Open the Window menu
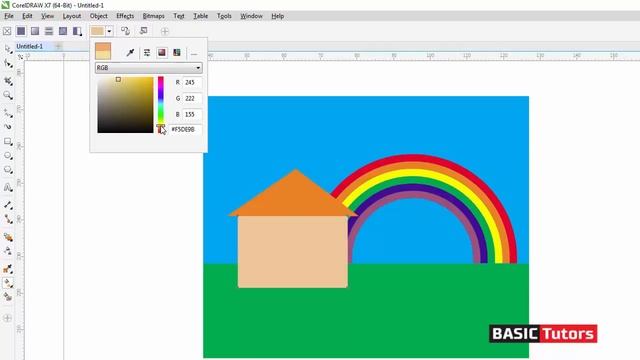Screen dimensions: 640x360 click(251, 16)
